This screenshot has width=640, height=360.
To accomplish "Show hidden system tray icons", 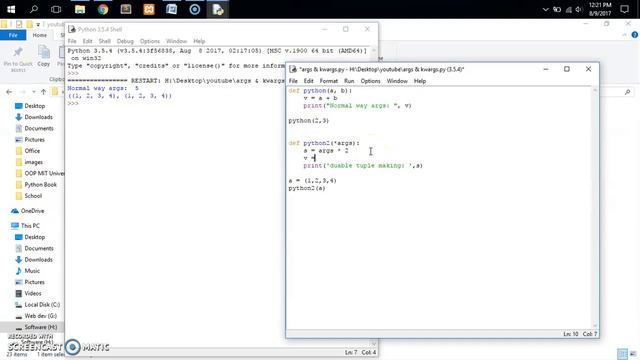I will 545,9.
